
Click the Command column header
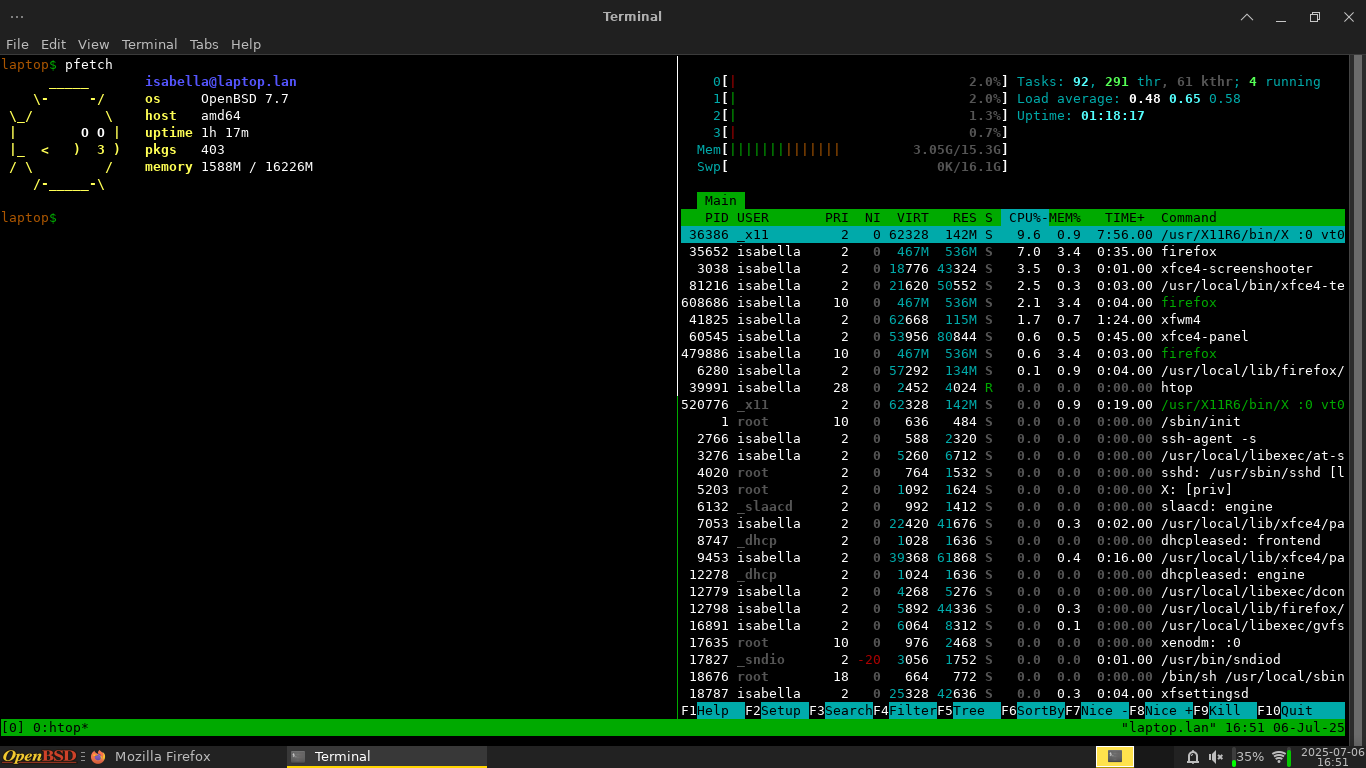tap(1189, 217)
